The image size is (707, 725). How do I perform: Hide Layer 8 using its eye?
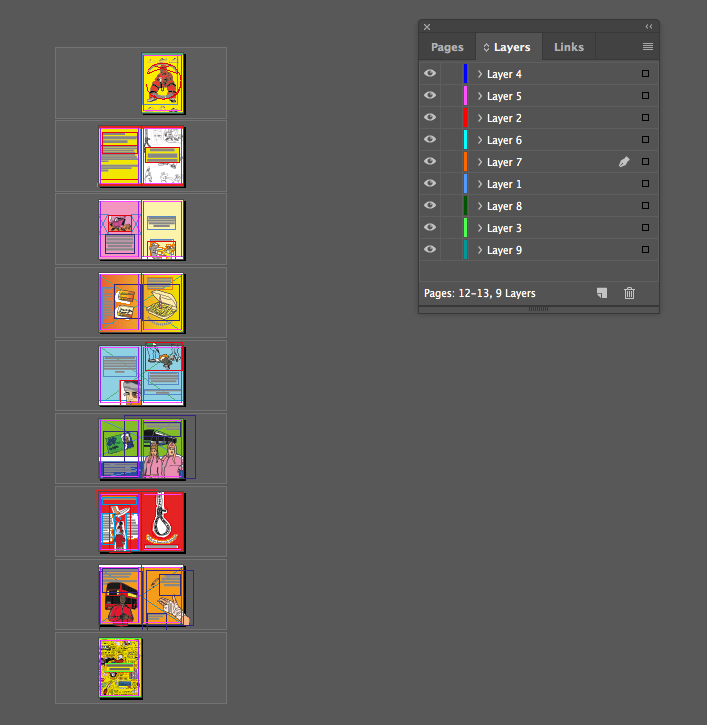430,205
